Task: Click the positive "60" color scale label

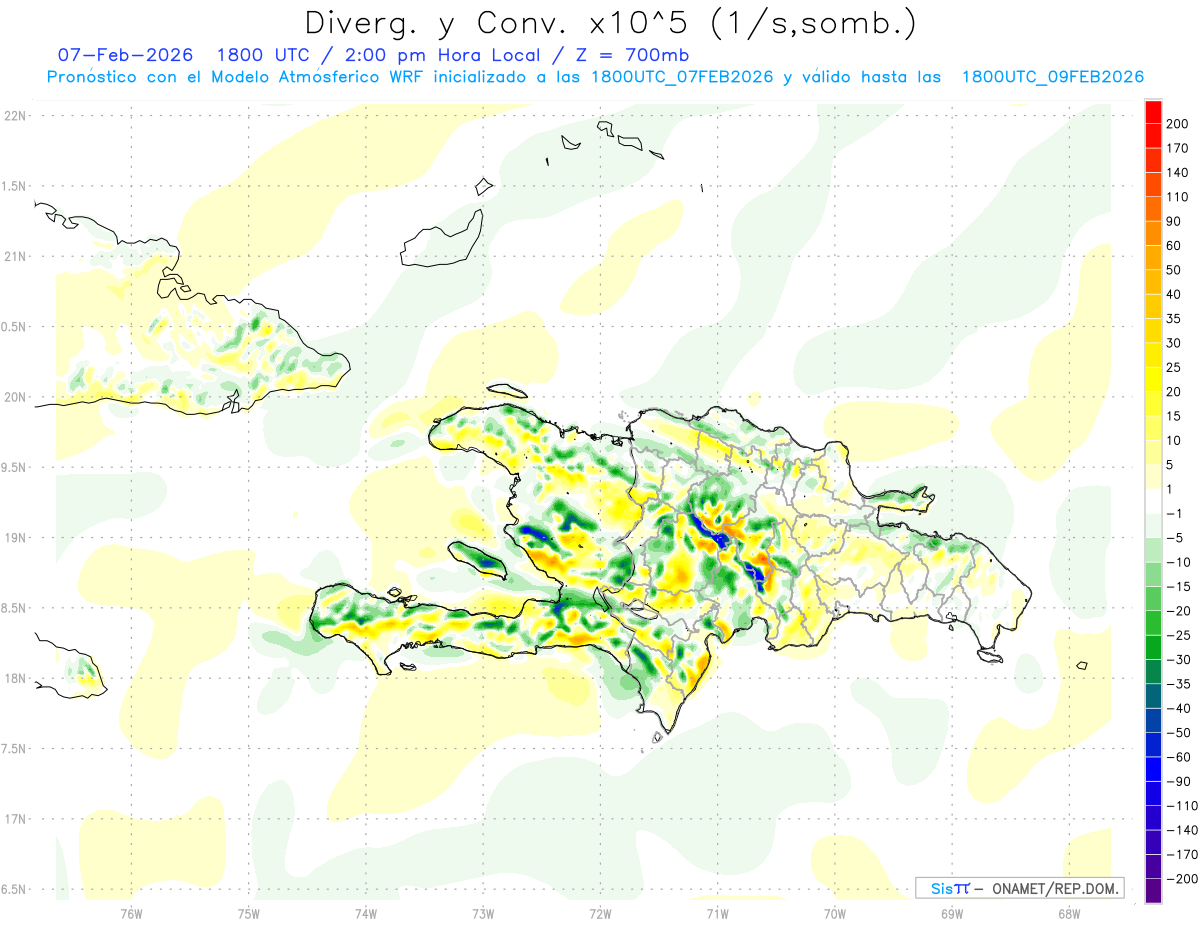Action: tap(1174, 245)
